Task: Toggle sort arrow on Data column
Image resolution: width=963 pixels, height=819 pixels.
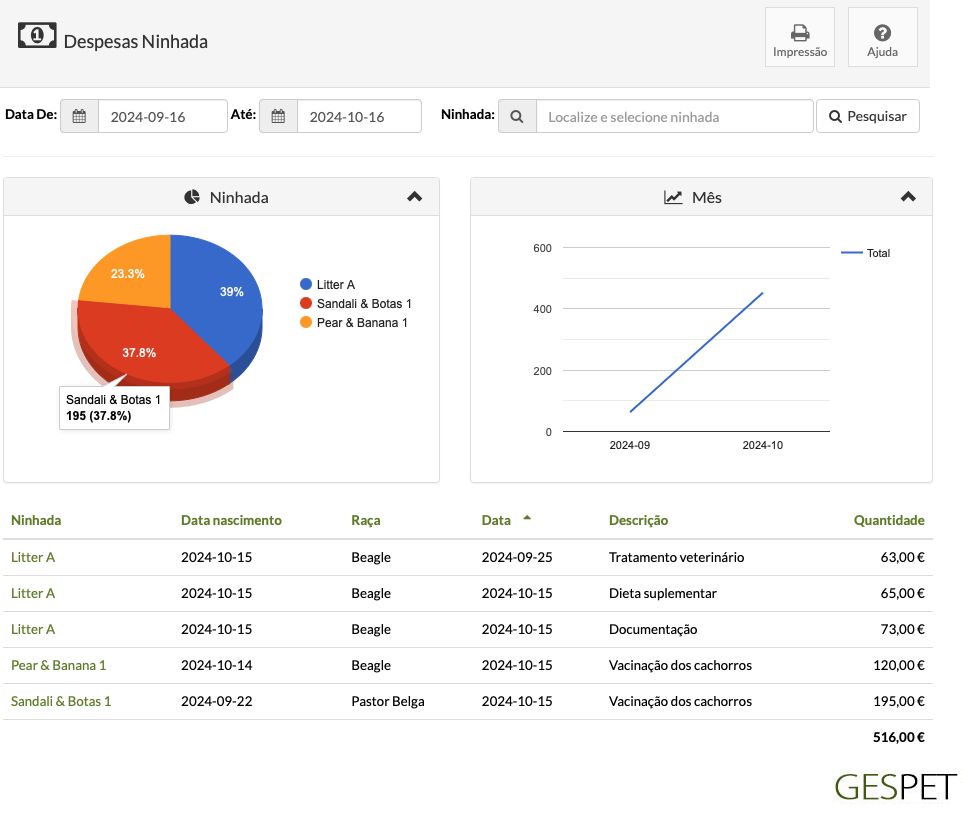Action: click(x=527, y=518)
